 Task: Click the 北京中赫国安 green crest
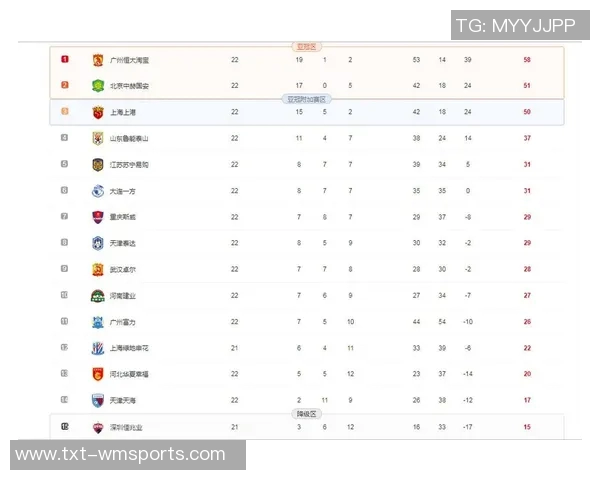tap(97, 86)
